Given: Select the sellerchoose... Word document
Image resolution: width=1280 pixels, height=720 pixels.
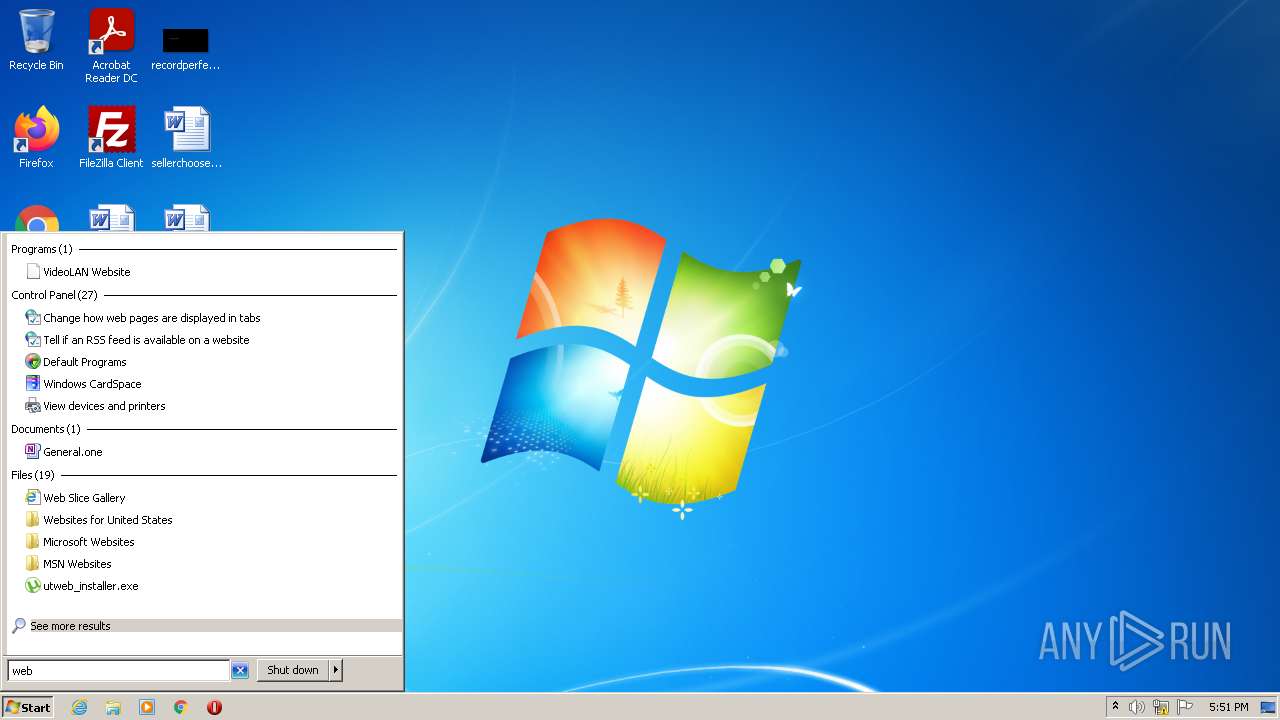Looking at the screenshot, I should coord(186,137).
